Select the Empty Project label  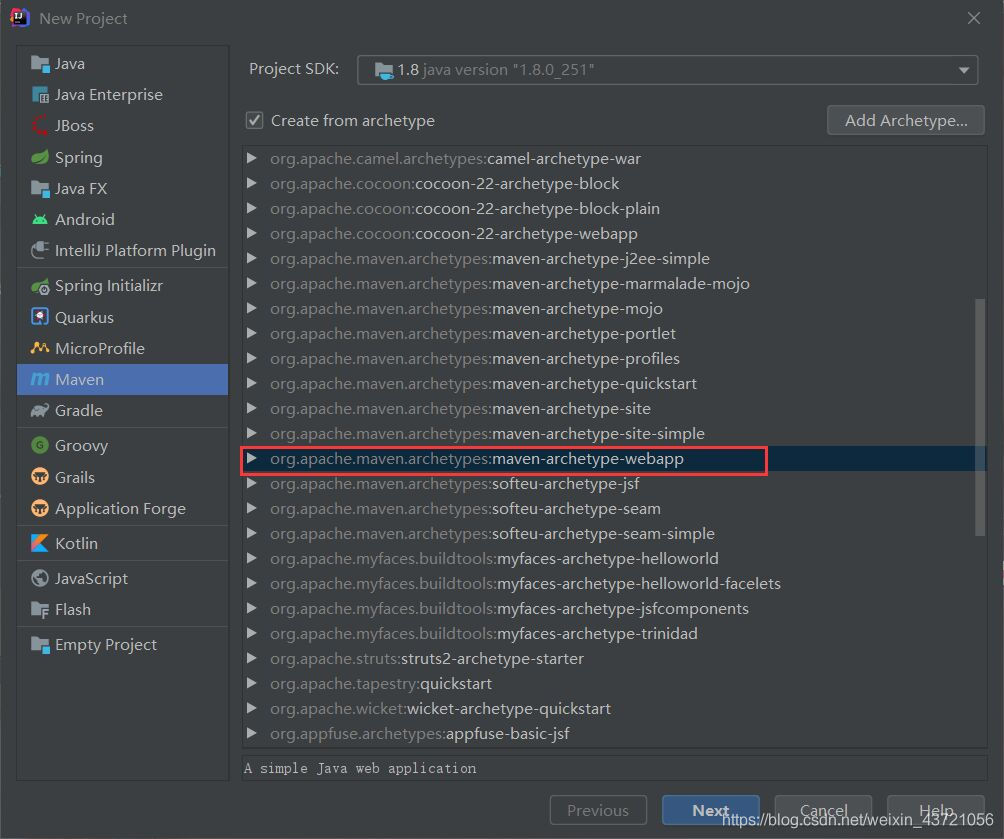(x=106, y=645)
